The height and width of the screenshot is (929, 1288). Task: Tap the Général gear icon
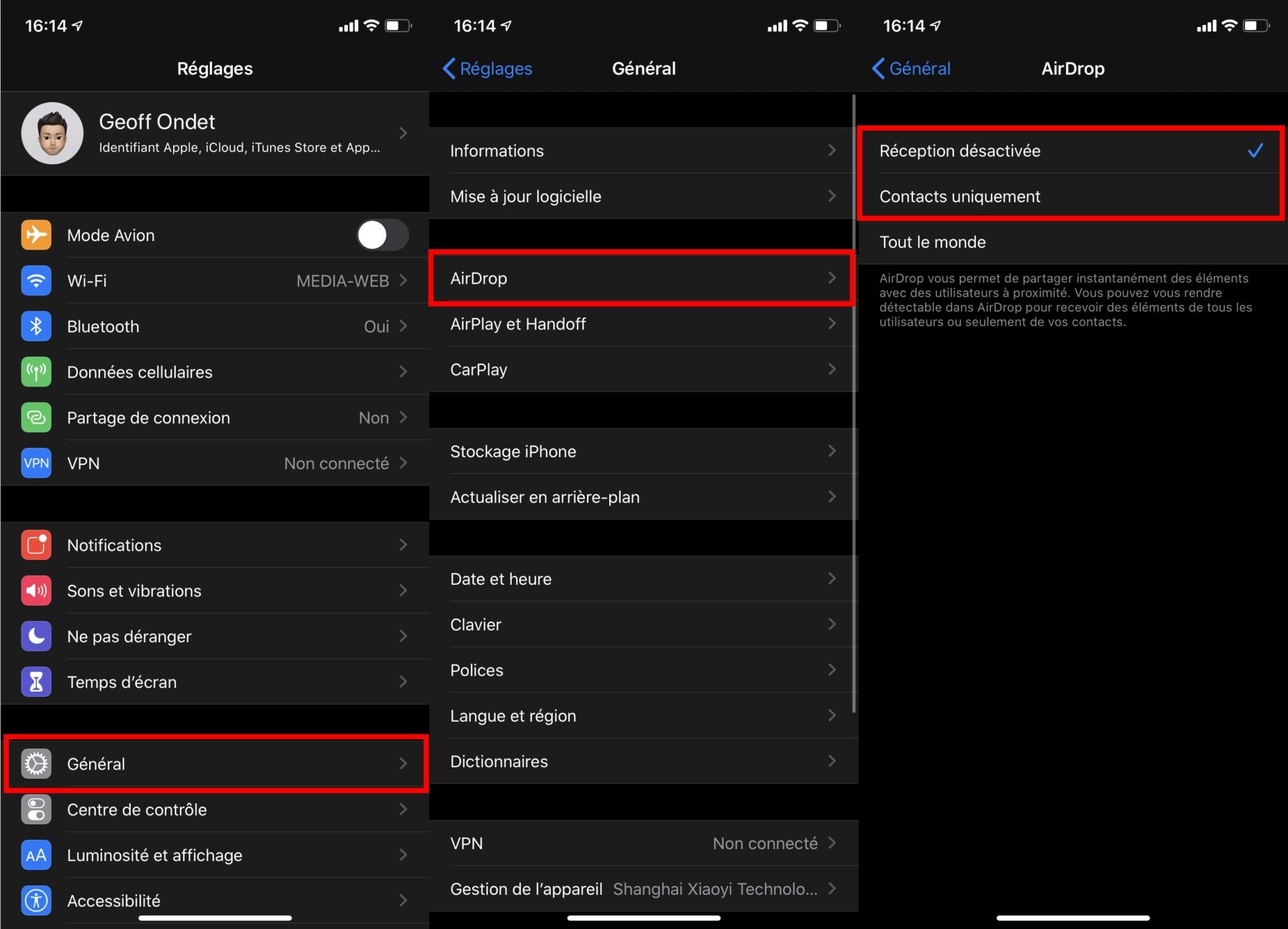(x=36, y=763)
